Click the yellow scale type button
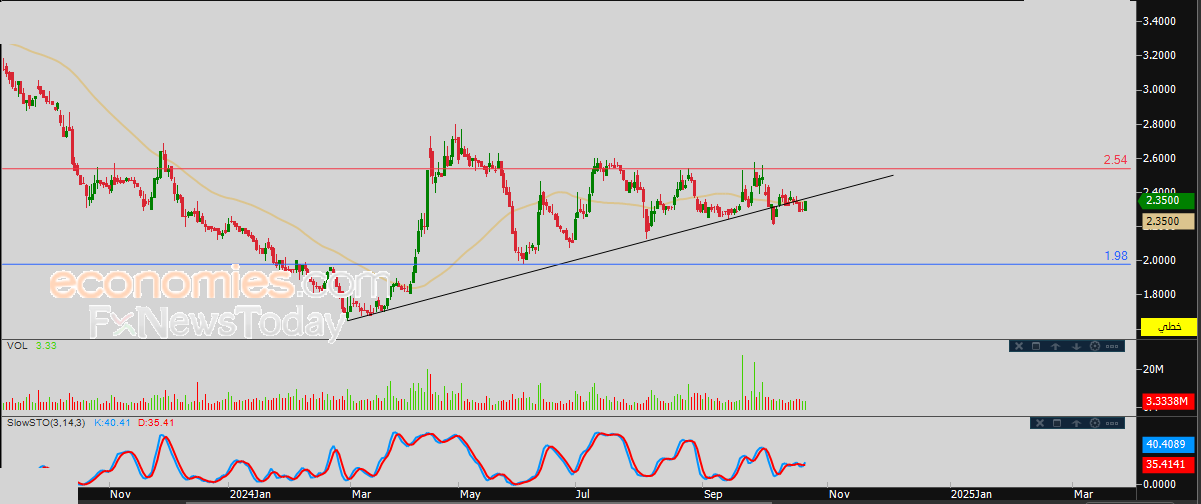Screen dimensions: 1201x504 pyautogui.click(x=1168, y=327)
